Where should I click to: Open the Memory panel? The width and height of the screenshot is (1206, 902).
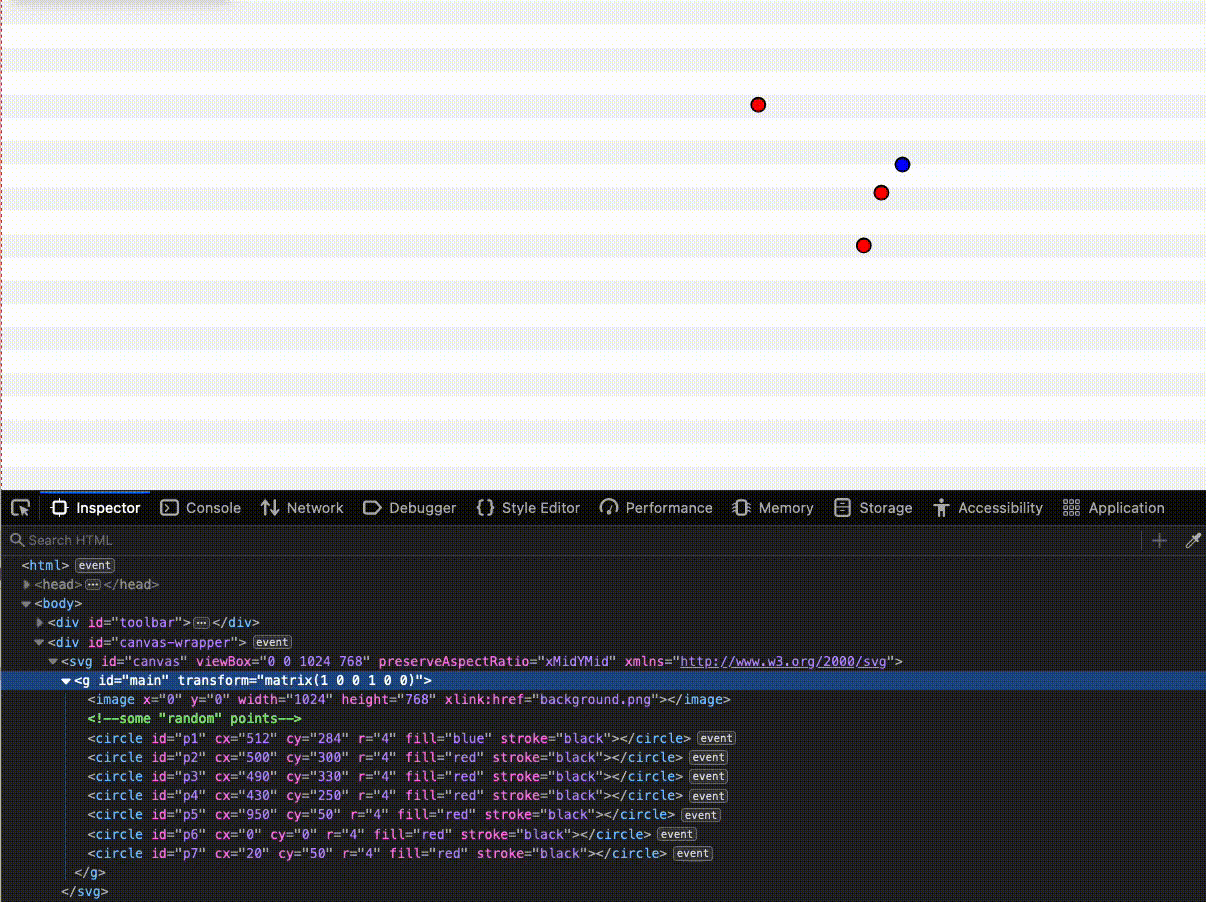coord(773,507)
